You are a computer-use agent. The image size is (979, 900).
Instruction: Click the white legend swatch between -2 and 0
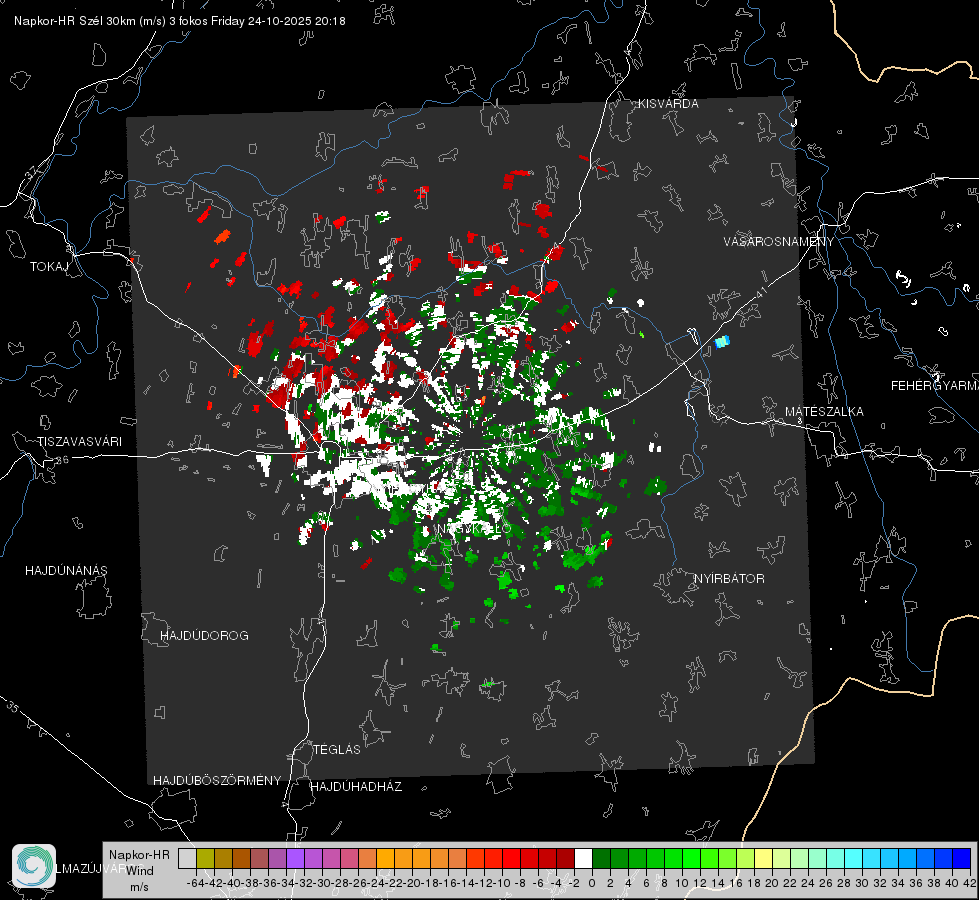click(x=583, y=858)
